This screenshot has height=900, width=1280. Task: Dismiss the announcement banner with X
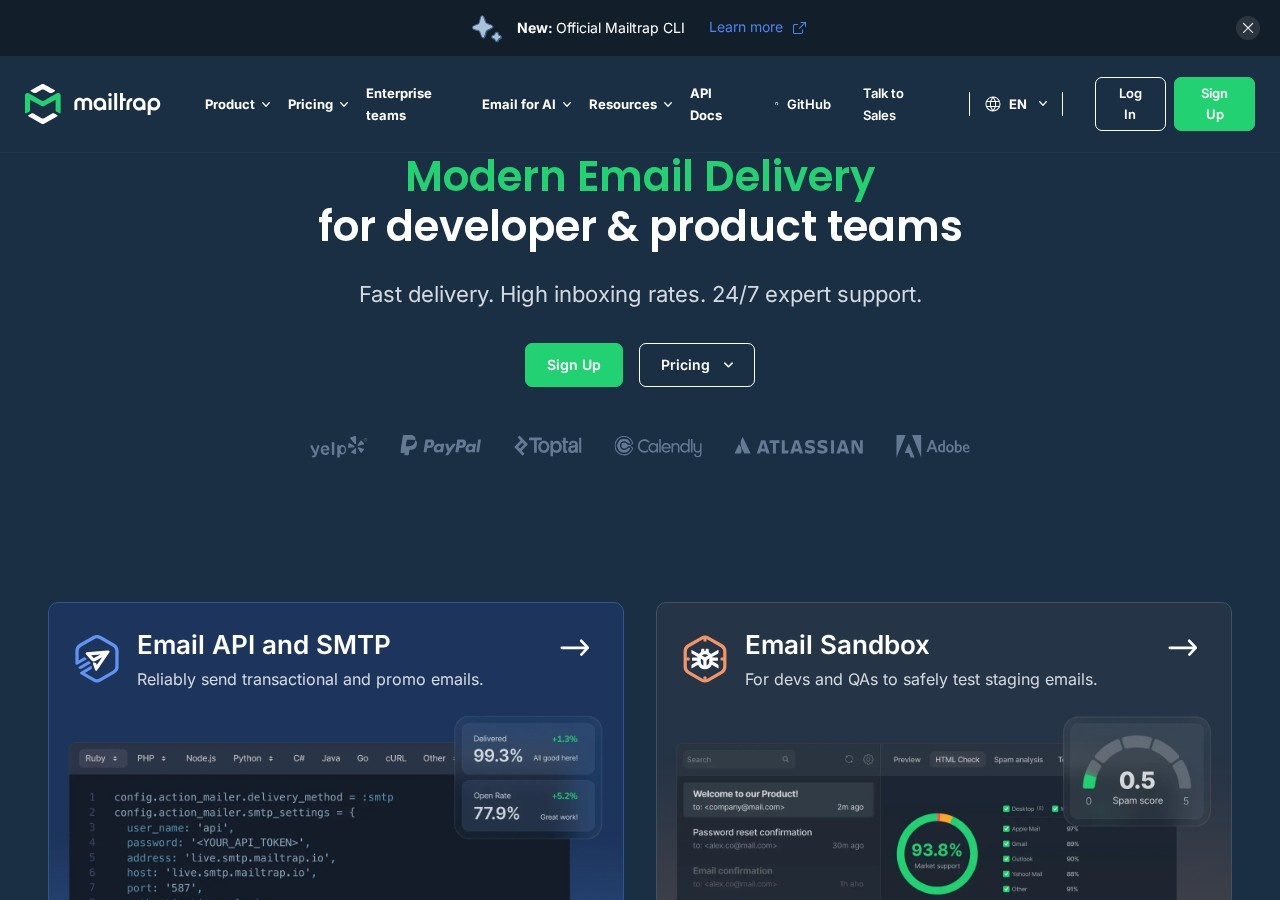click(x=1248, y=28)
